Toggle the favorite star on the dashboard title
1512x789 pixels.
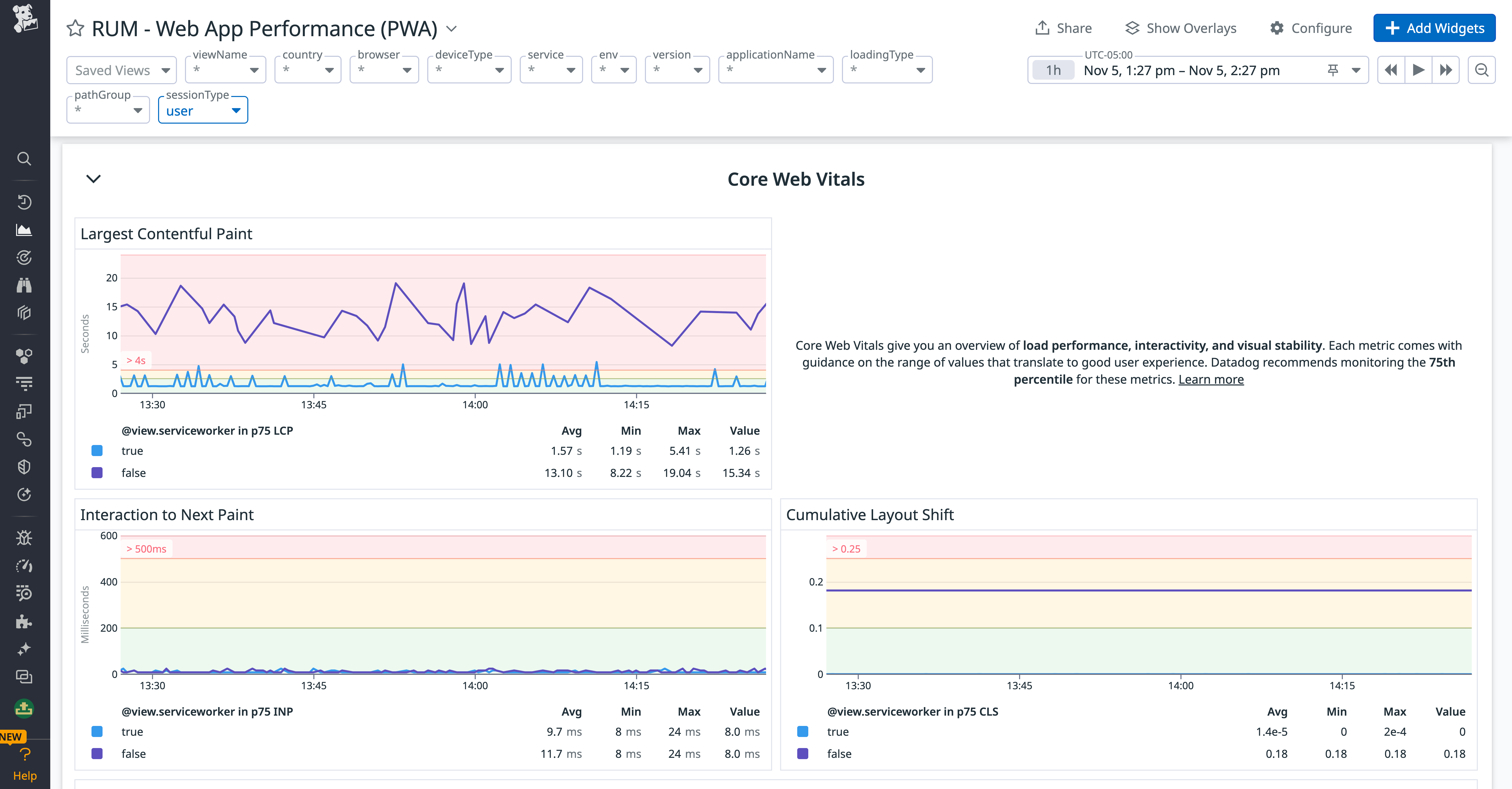point(75,28)
